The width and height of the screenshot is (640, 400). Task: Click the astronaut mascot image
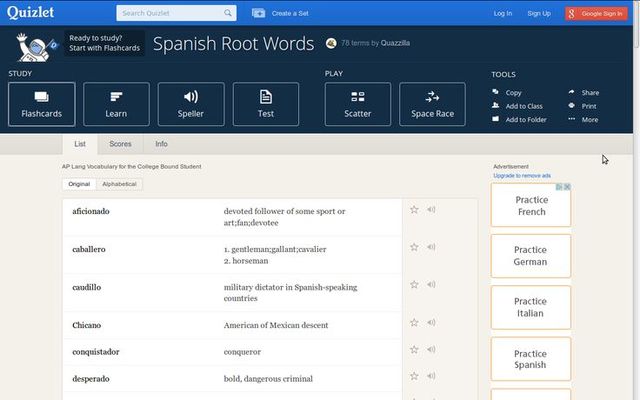[x=36, y=47]
